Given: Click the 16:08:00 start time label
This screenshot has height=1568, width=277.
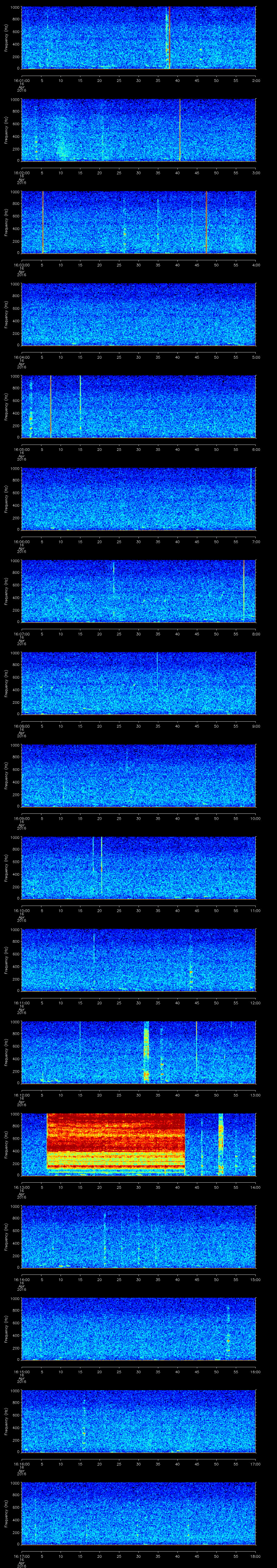Looking at the screenshot, I should [x=21, y=726].
